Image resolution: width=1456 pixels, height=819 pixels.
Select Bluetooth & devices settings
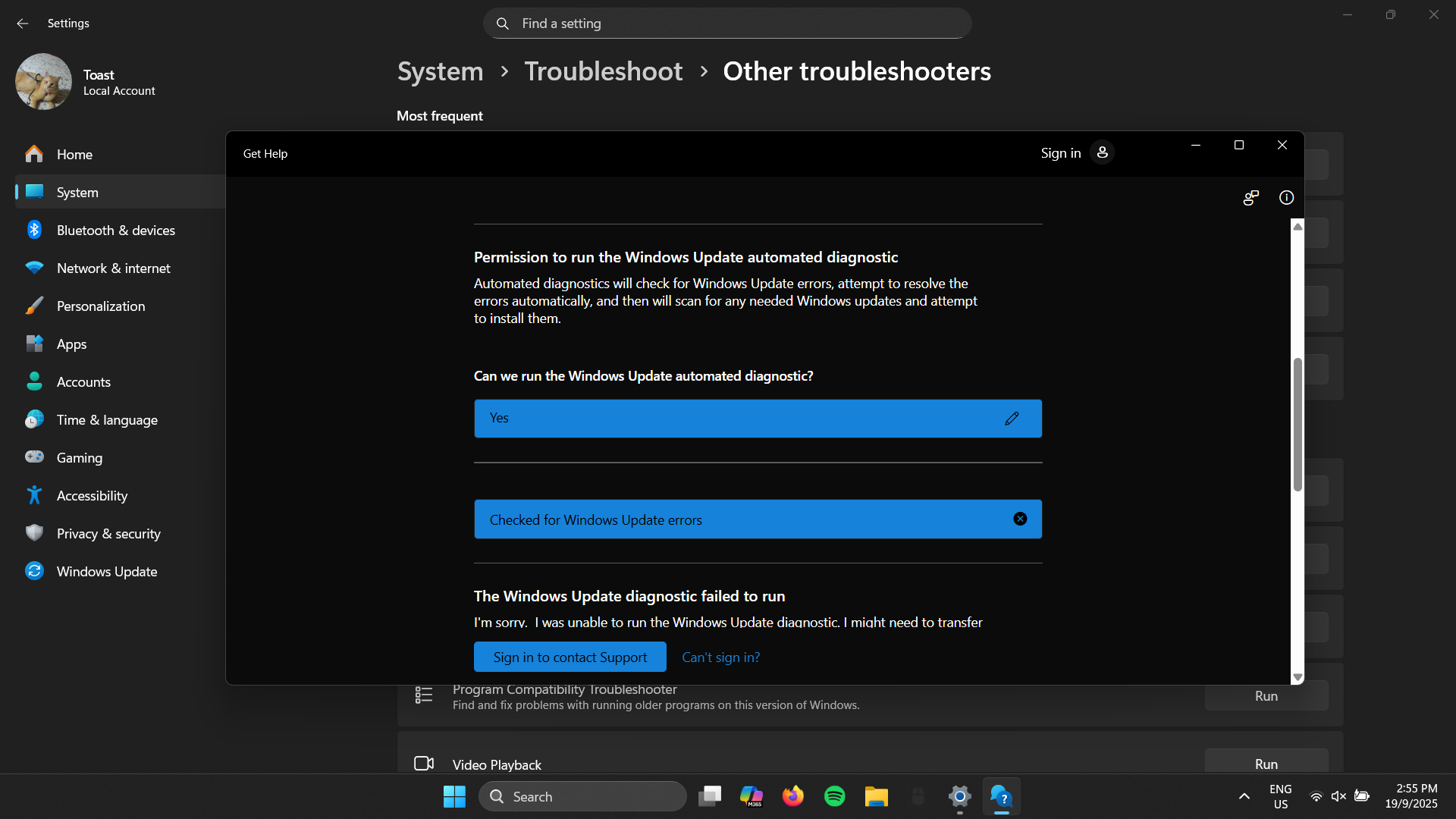click(115, 230)
